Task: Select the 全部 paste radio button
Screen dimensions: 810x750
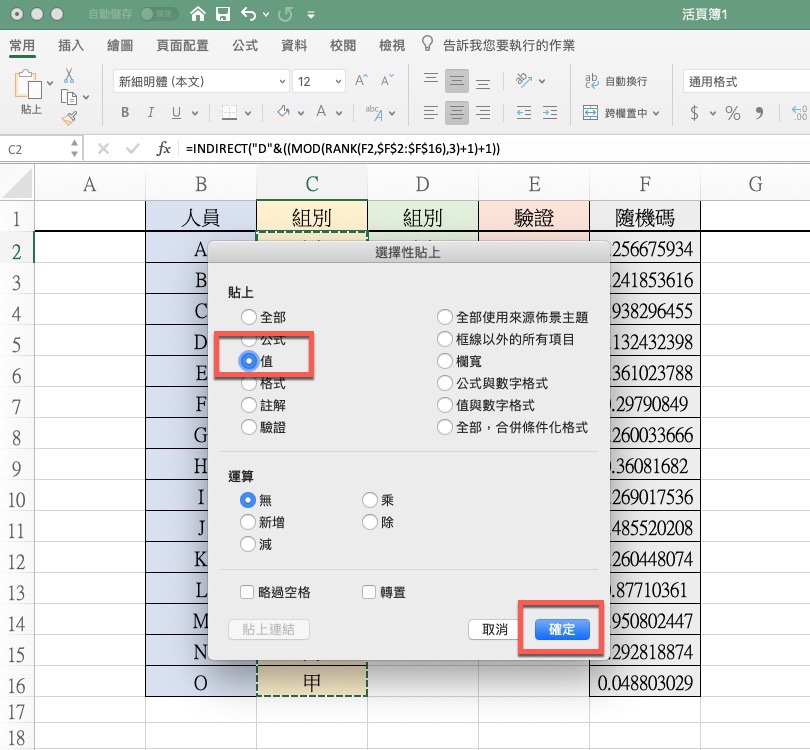Action: (248, 317)
